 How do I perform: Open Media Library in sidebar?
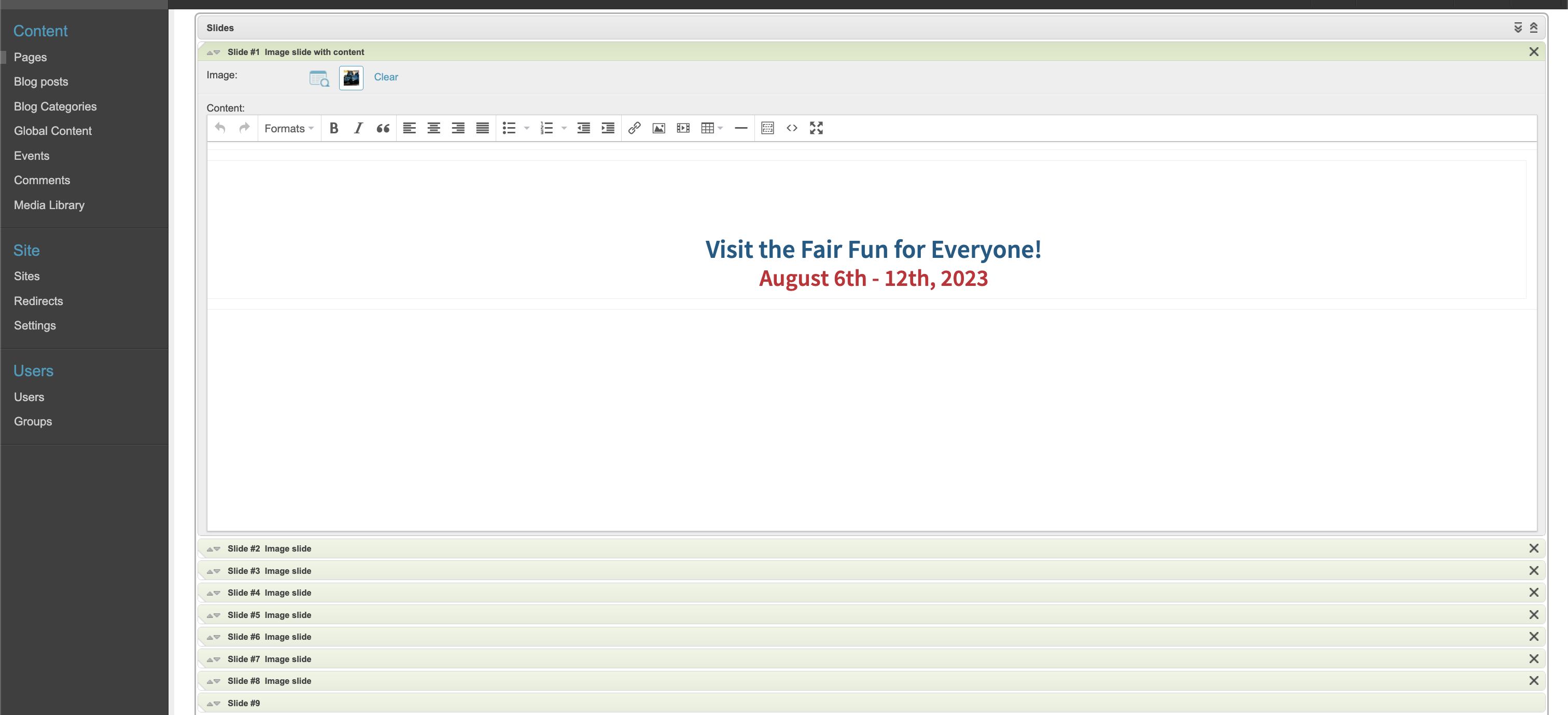tap(49, 205)
